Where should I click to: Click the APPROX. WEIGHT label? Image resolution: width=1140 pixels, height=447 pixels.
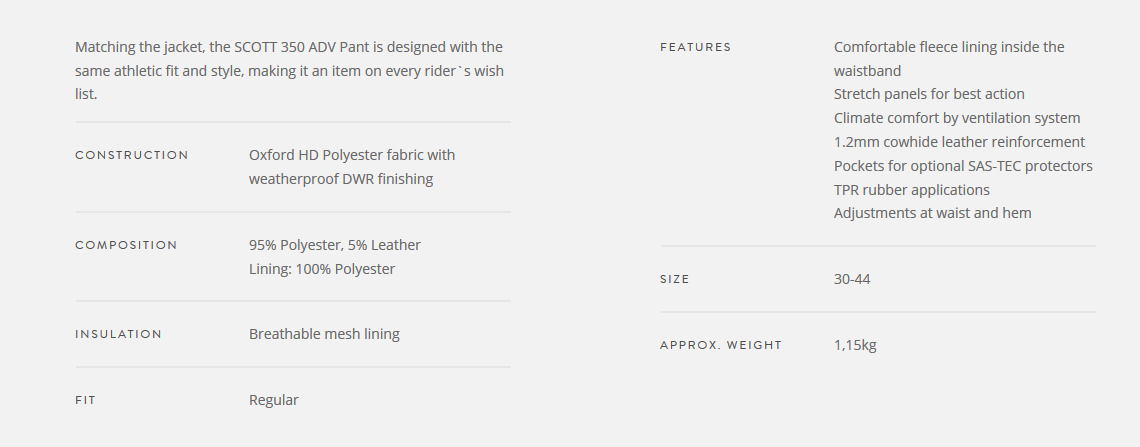[x=721, y=345]
